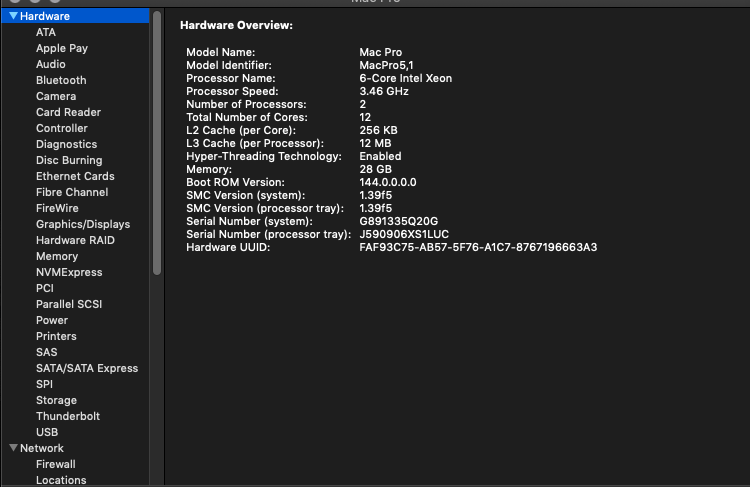Show Bluetooth hardware information
This screenshot has width=750, height=487.
click(61, 80)
